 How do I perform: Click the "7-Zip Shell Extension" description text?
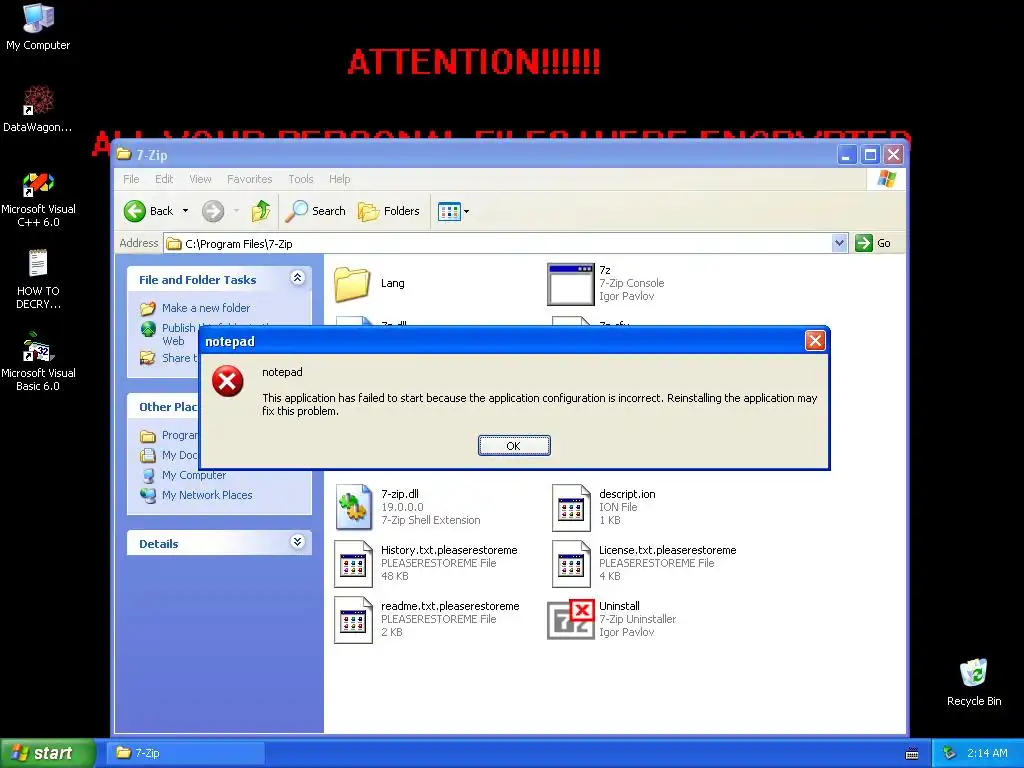click(430, 520)
